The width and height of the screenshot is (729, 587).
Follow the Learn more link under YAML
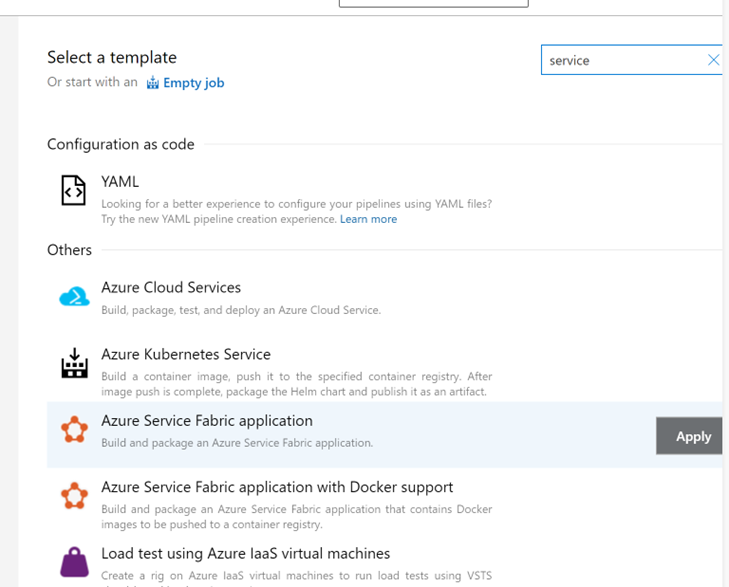(x=368, y=219)
